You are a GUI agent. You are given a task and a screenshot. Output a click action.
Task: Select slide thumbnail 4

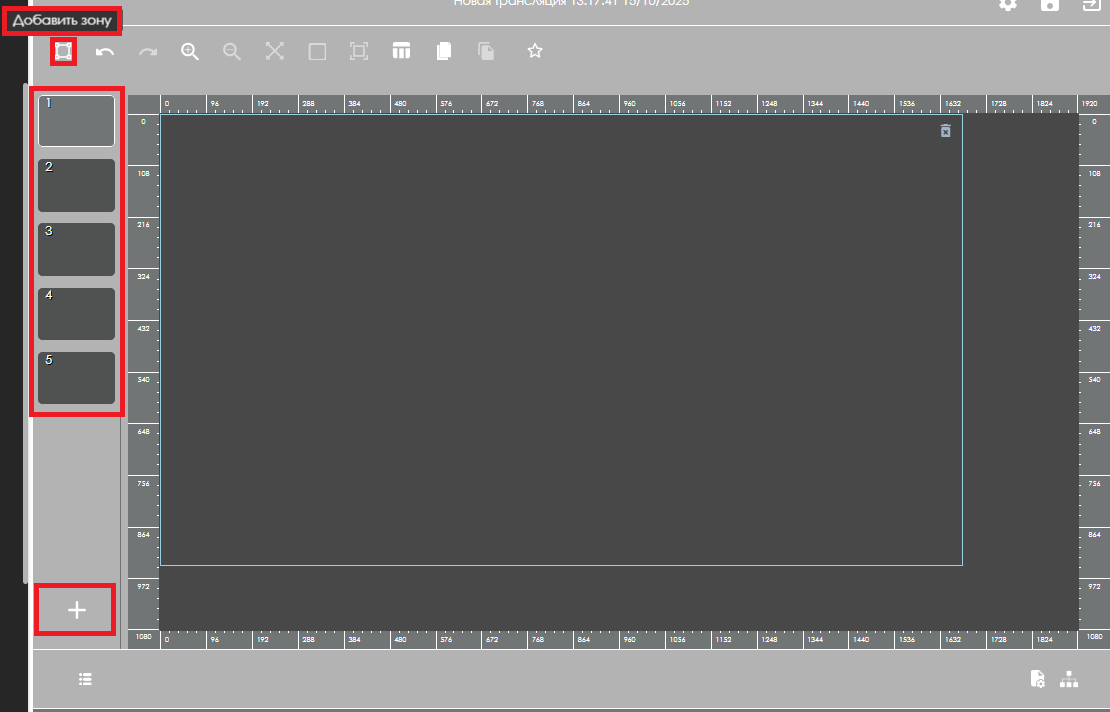tap(76, 314)
